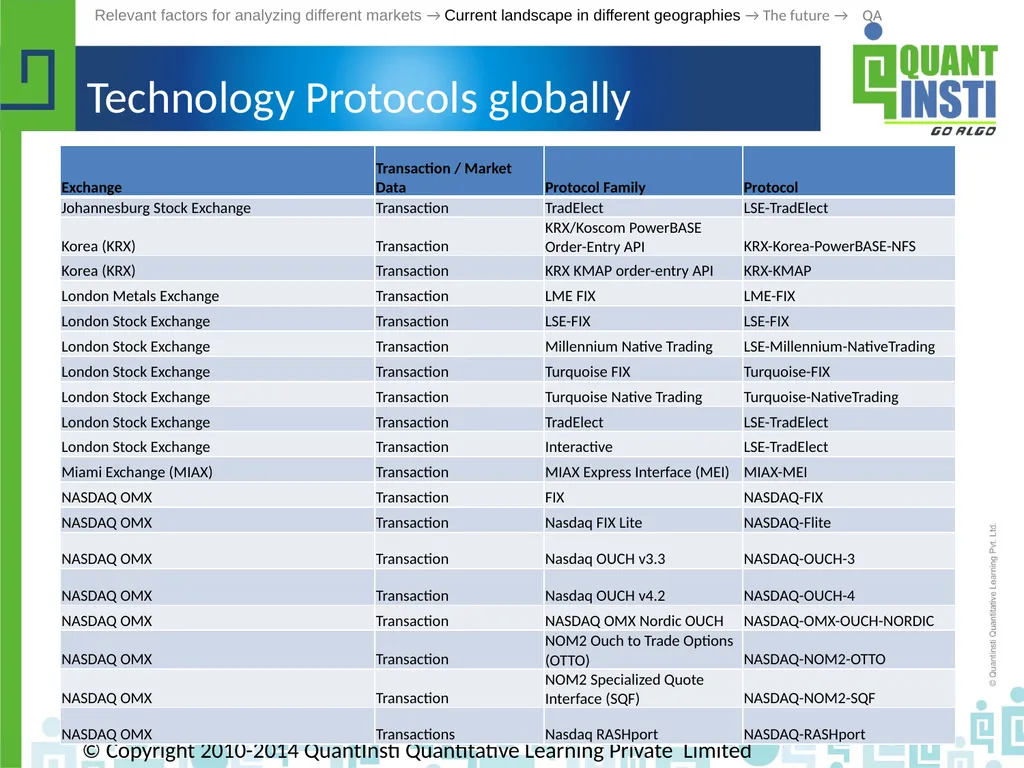This screenshot has height=768, width=1024.
Task: Select the 'Nasdaq RASHport' protocol family cell
Action: pos(643,726)
